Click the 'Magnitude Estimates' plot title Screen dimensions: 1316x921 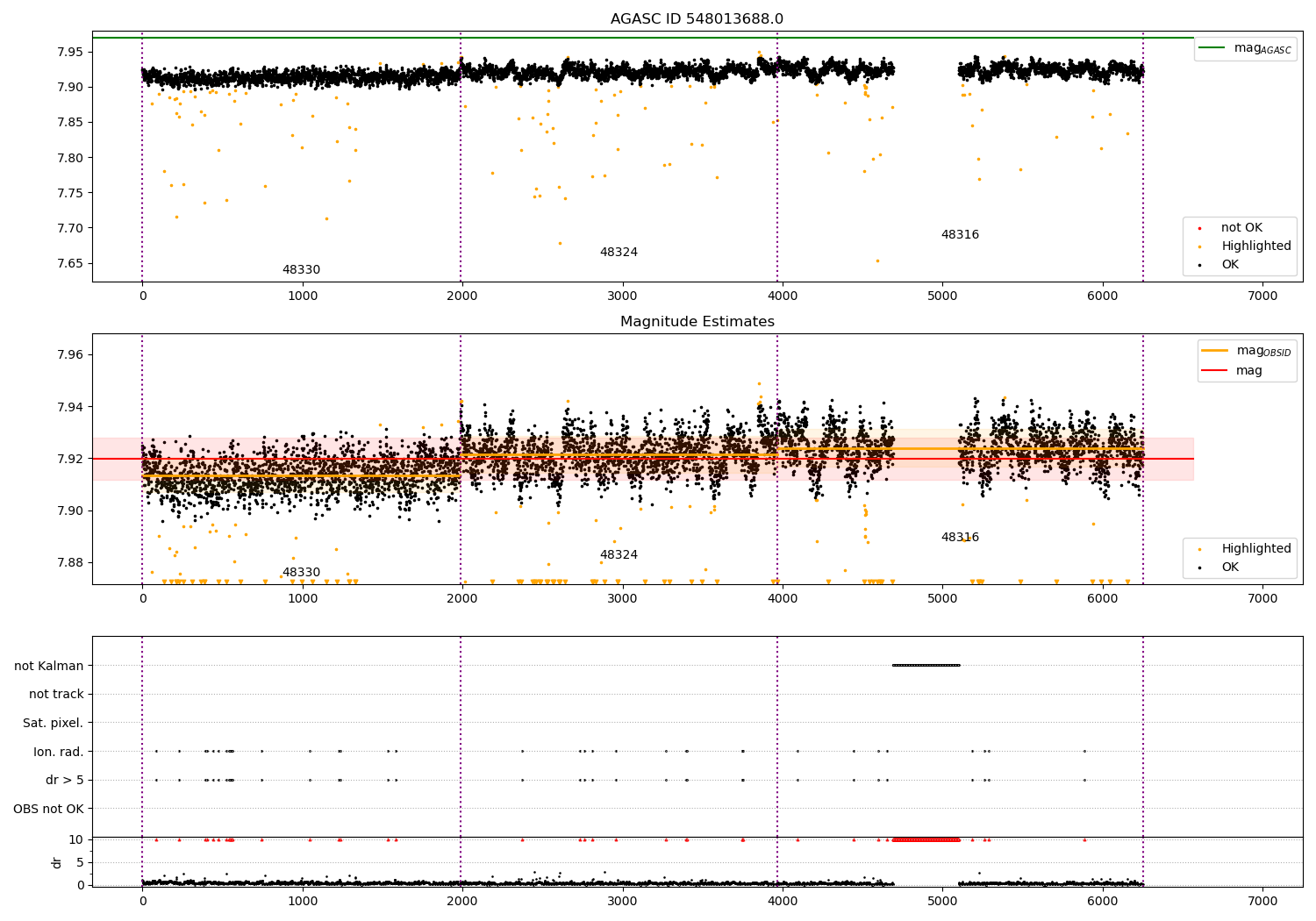coord(697,322)
